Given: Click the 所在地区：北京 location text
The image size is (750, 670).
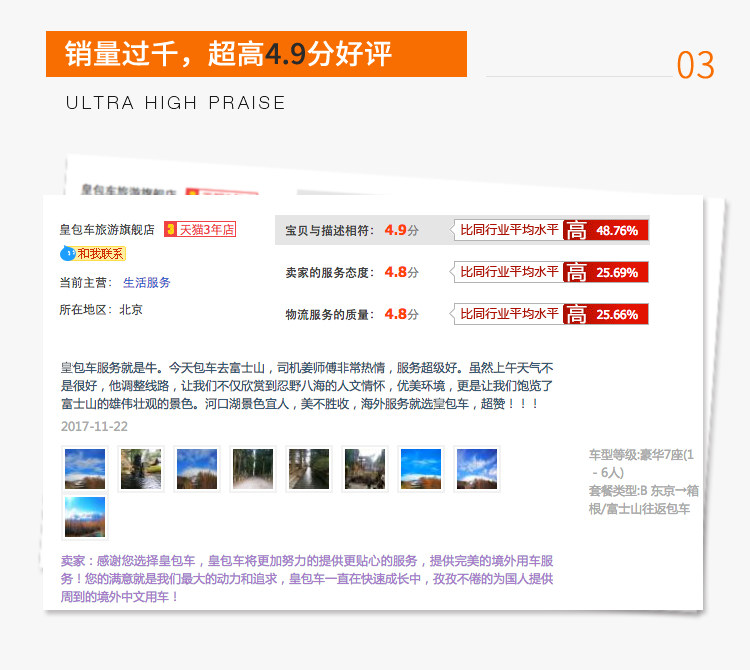Looking at the screenshot, I should 101,310.
